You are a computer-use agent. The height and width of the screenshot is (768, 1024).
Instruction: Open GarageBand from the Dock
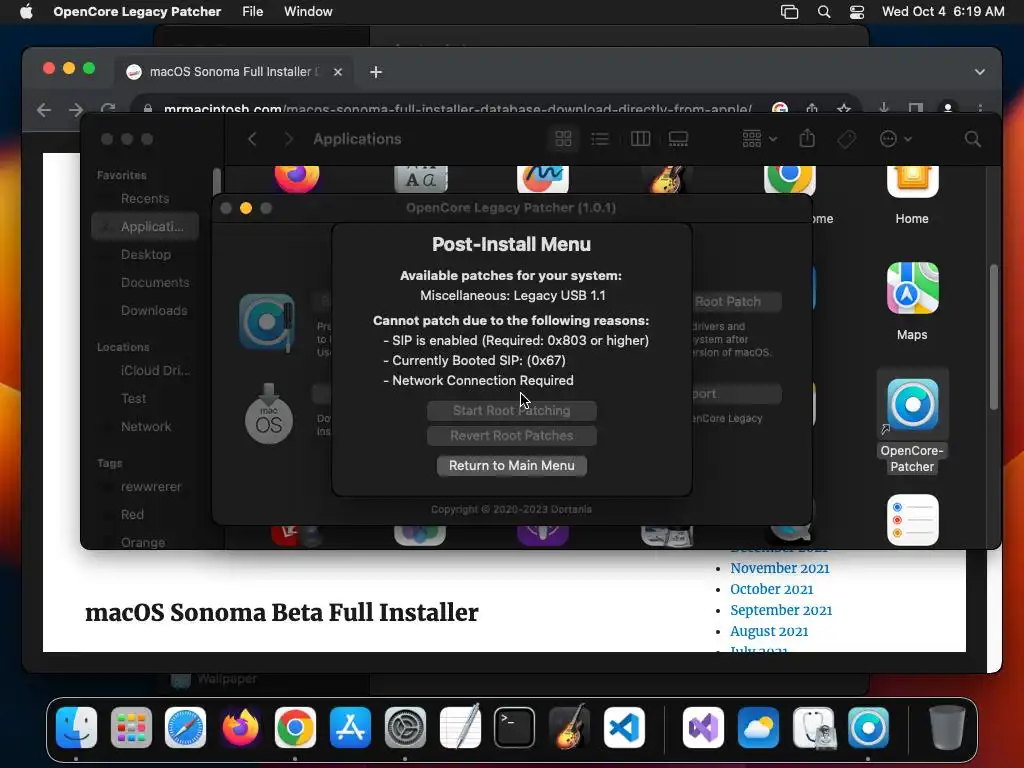569,728
